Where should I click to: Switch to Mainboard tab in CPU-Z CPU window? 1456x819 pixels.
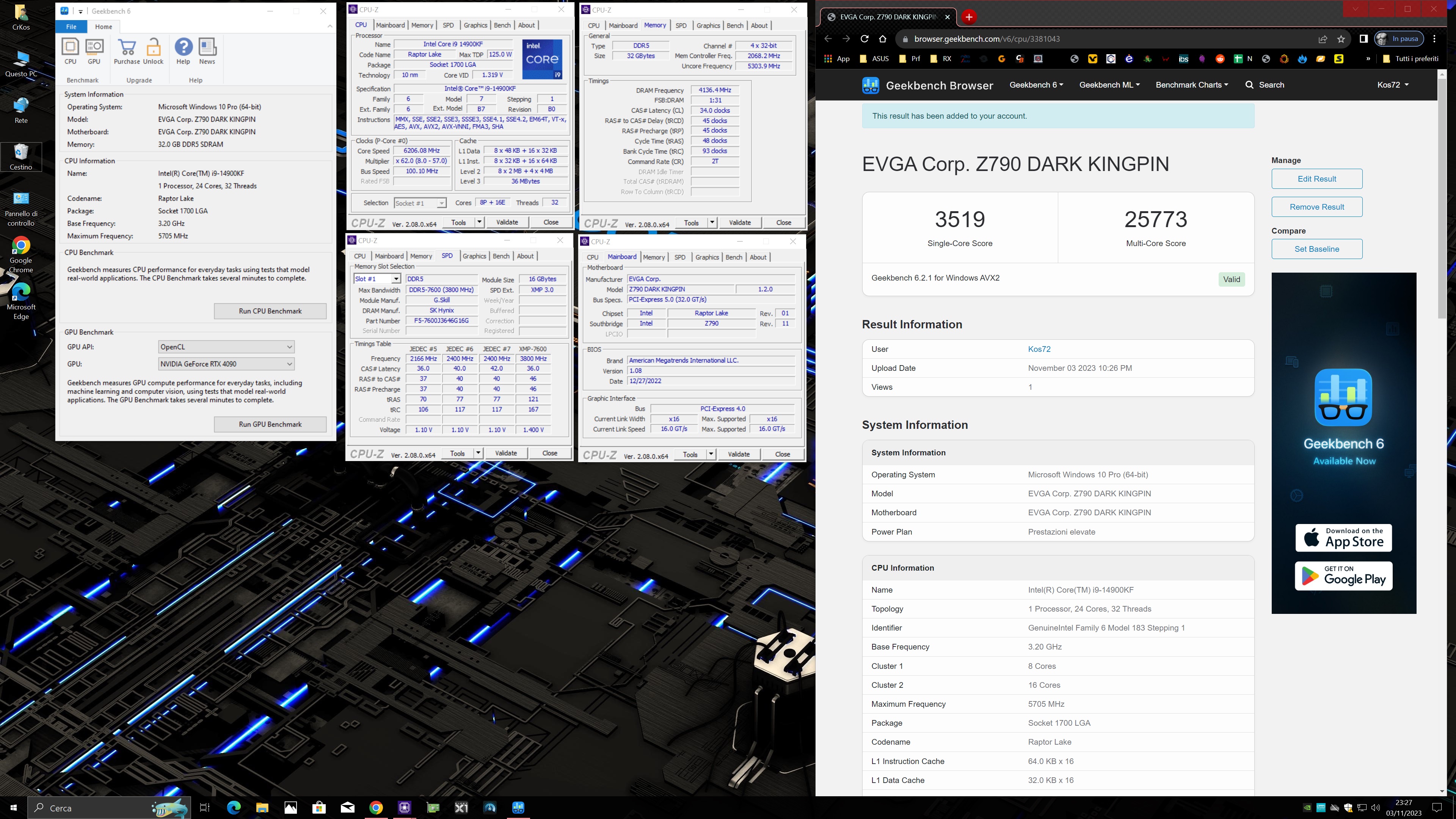390,25
